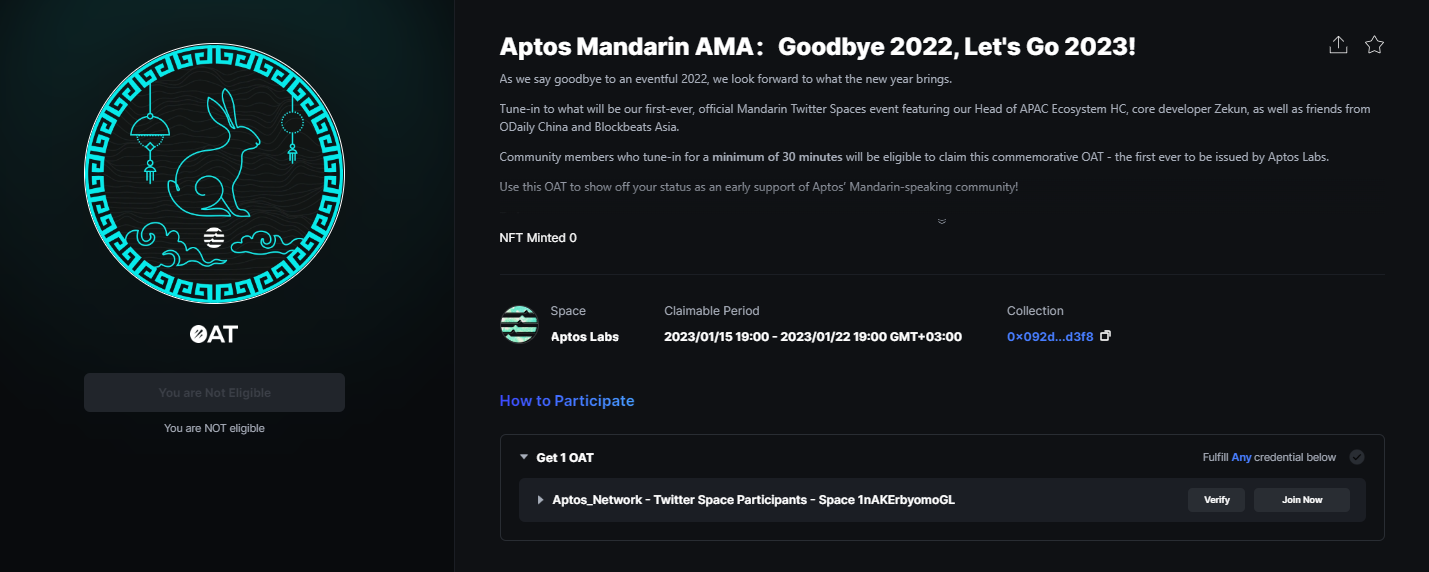Click the OAT logo under the artwork
Image resolution: width=1429 pixels, height=572 pixels.
(x=214, y=334)
